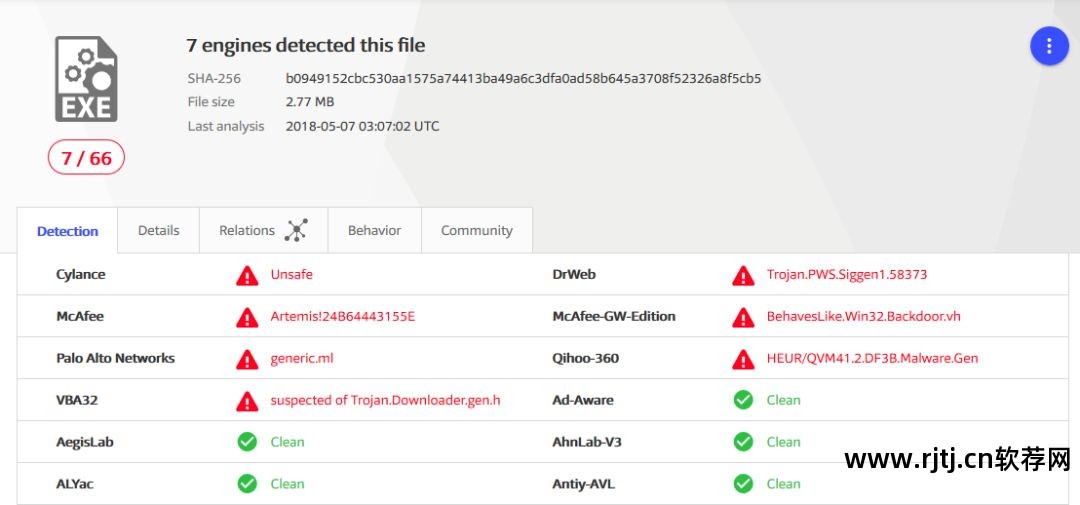The image size is (1080, 505).
Task: Click the warning icon in Cylance row
Action: point(247,276)
